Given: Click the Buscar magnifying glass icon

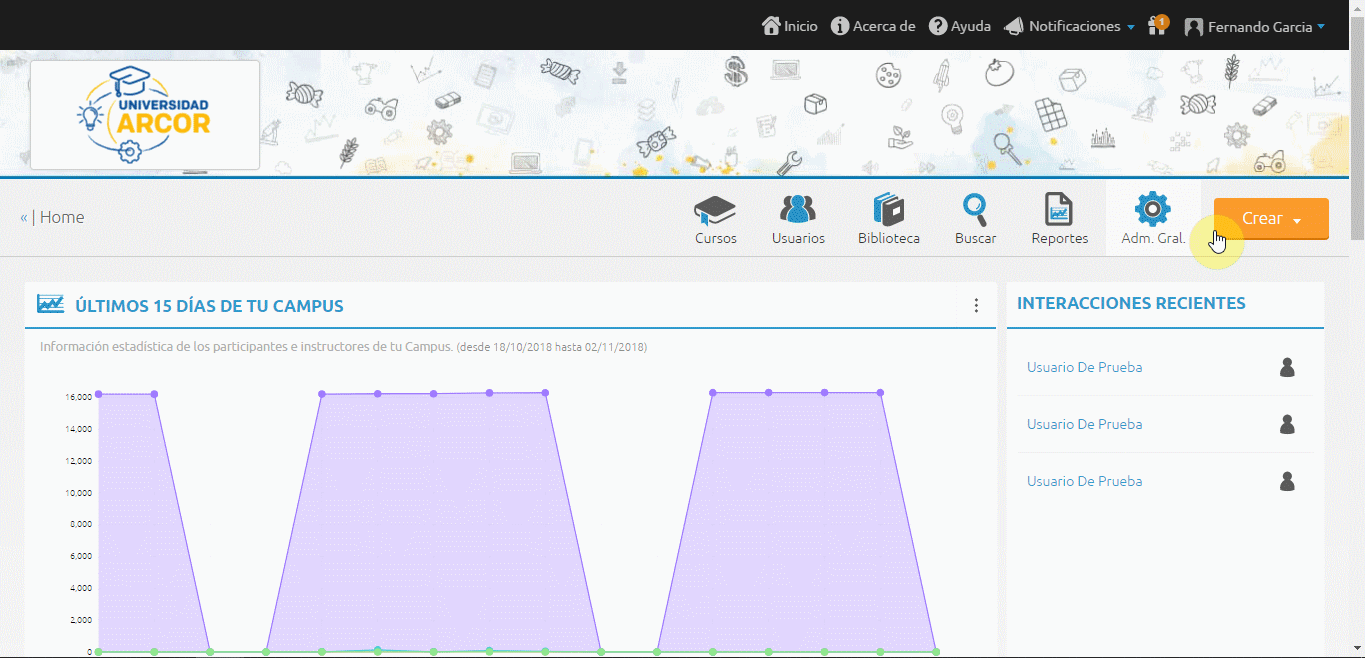Looking at the screenshot, I should point(975,210).
